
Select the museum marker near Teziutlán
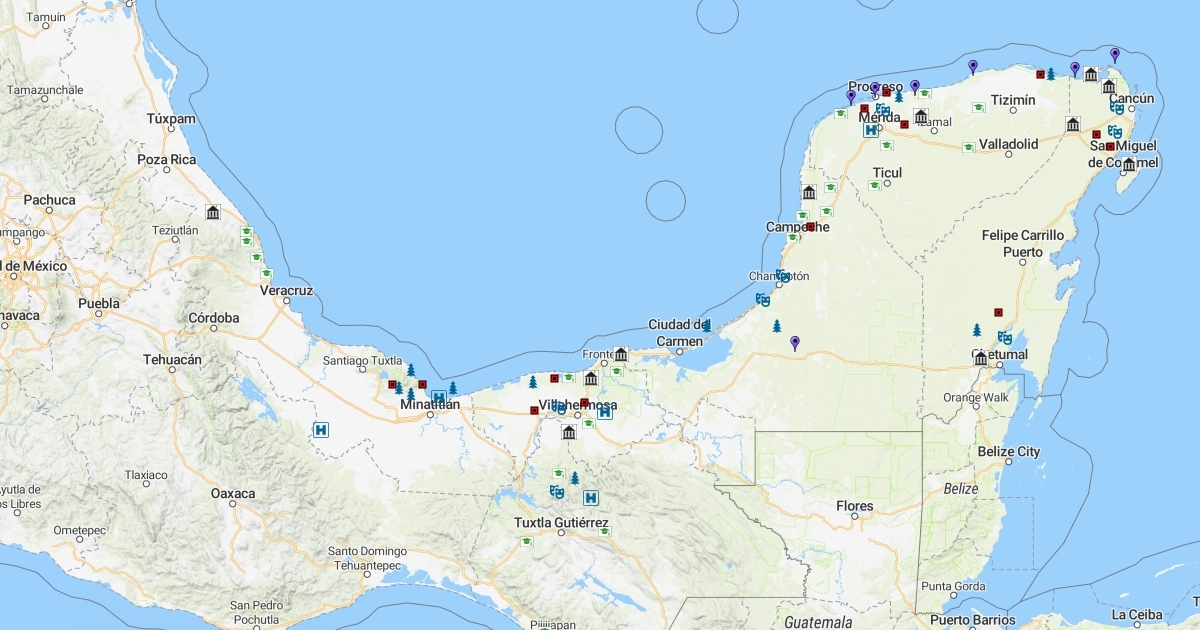(213, 213)
